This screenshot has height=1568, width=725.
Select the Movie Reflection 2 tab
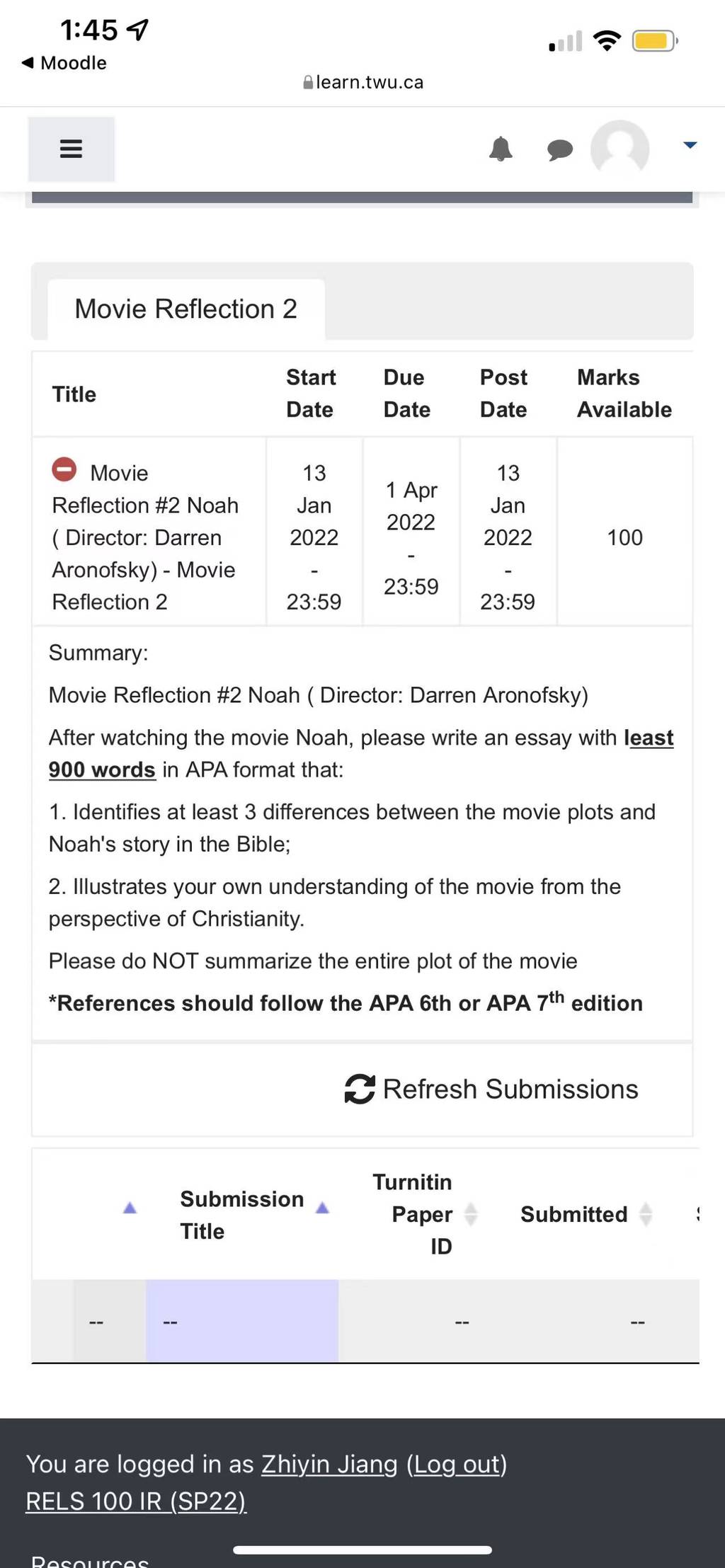pos(186,309)
